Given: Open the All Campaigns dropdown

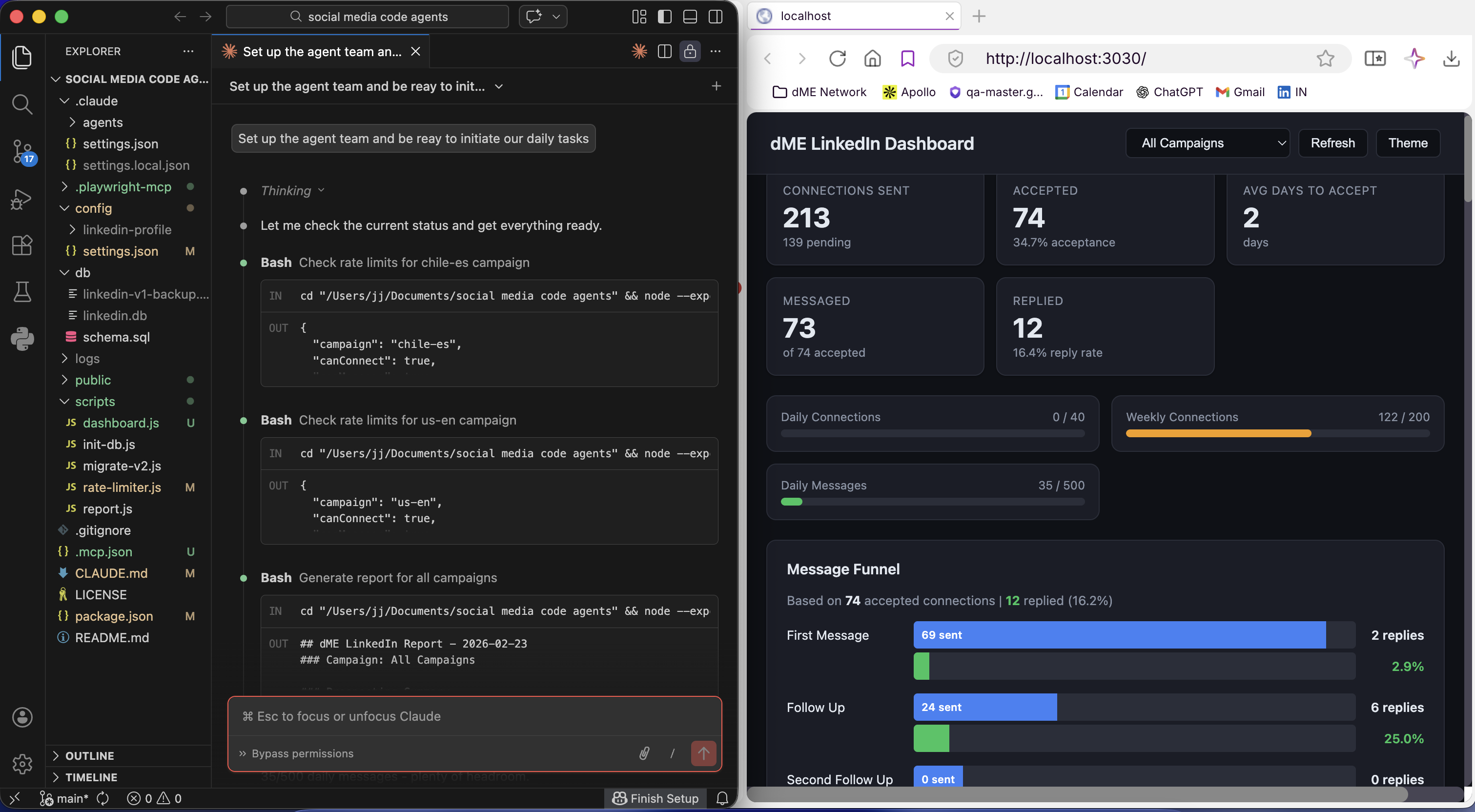Looking at the screenshot, I should coord(1207,143).
